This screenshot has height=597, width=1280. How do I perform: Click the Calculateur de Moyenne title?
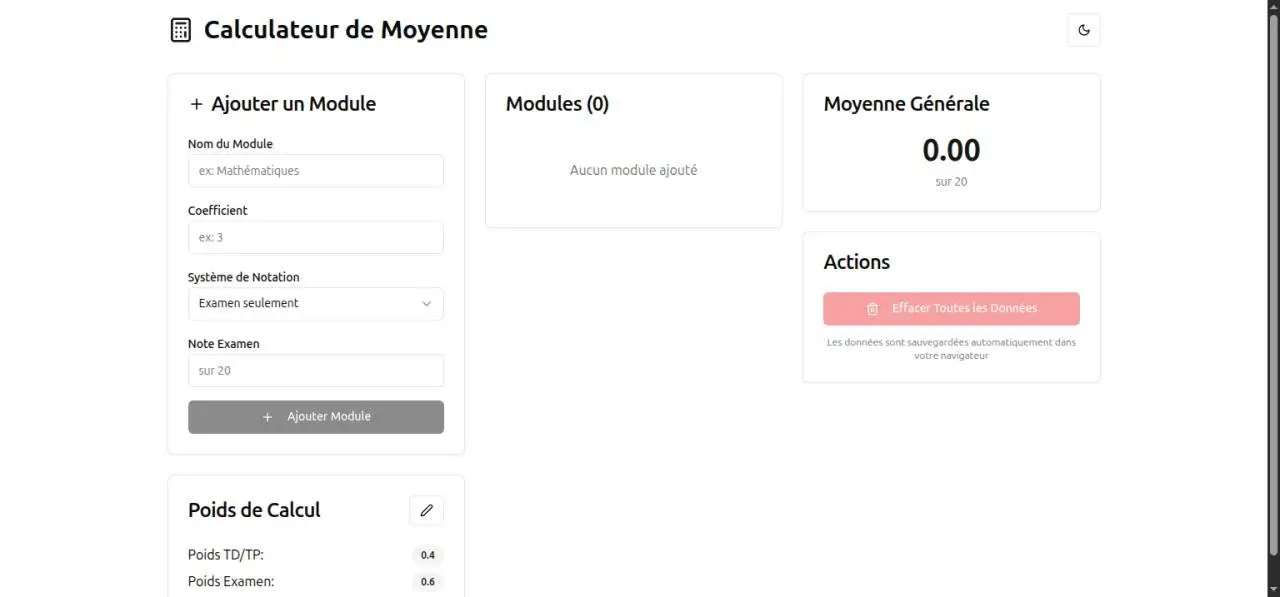tap(346, 30)
